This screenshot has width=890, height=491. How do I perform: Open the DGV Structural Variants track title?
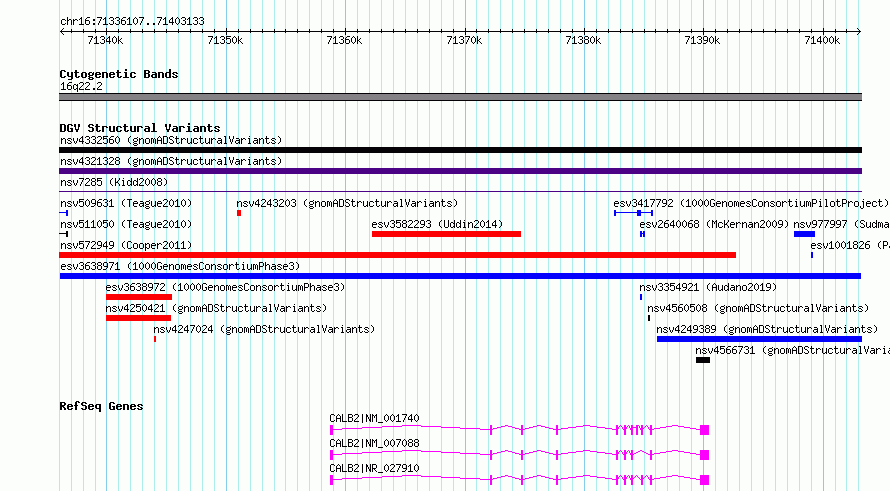[x=140, y=128]
